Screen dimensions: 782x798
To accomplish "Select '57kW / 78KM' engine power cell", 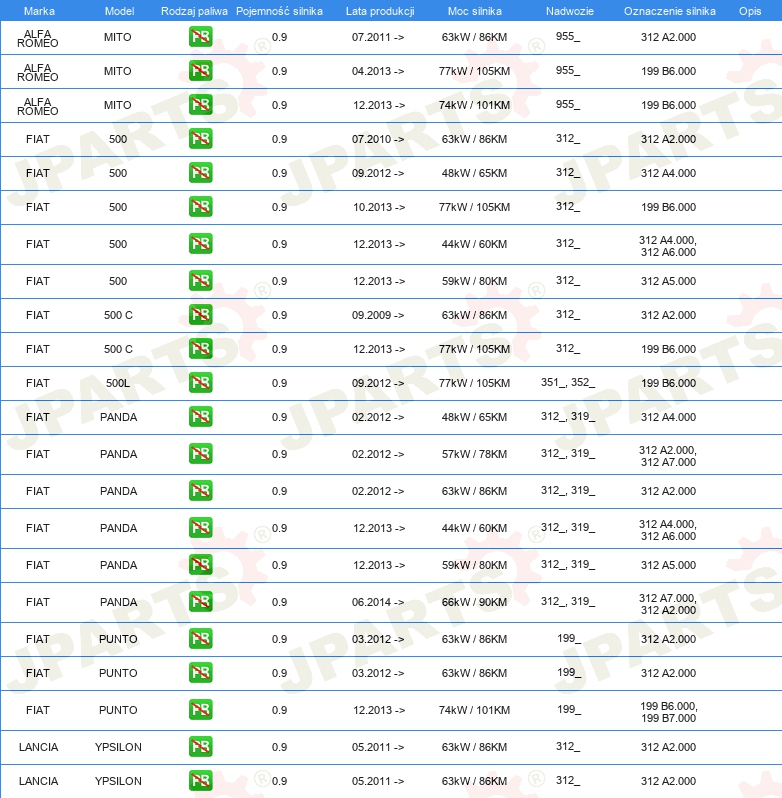I will pos(474,454).
